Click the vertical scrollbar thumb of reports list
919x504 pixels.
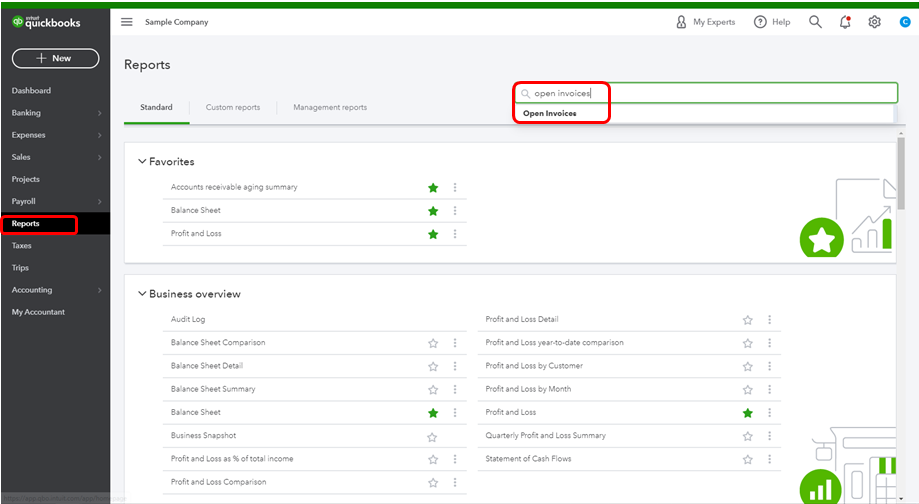901,173
